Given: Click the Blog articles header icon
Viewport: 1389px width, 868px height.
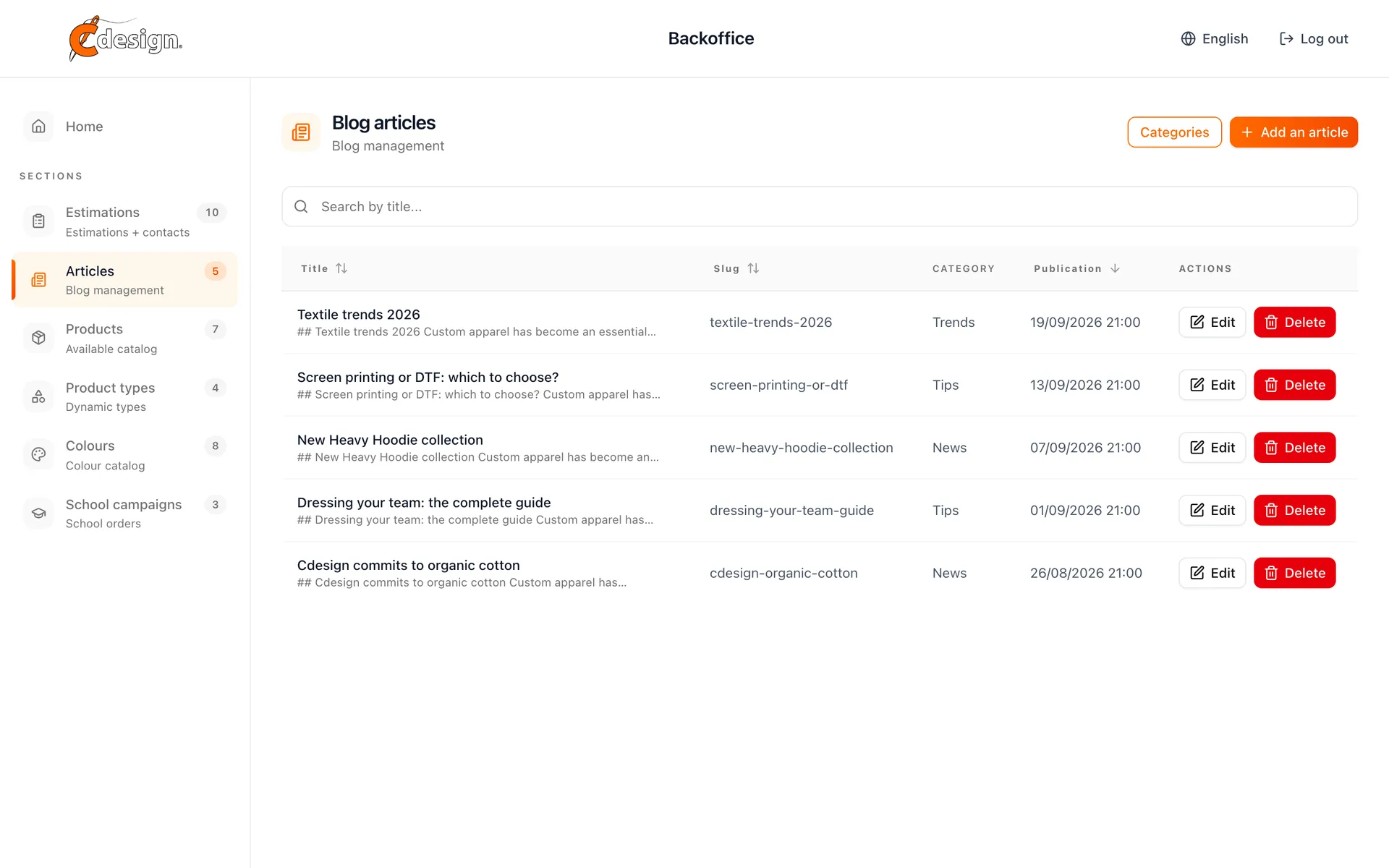Looking at the screenshot, I should click(301, 132).
